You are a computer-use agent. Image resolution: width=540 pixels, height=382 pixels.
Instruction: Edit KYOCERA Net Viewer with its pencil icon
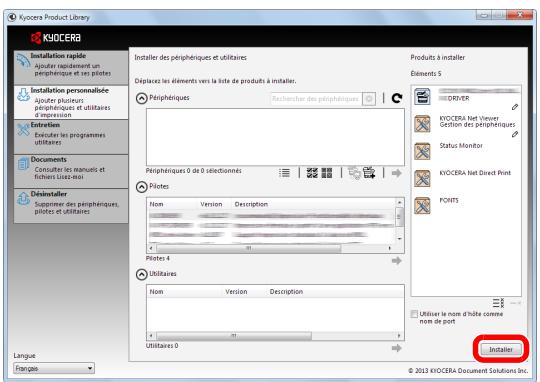[x=515, y=134]
